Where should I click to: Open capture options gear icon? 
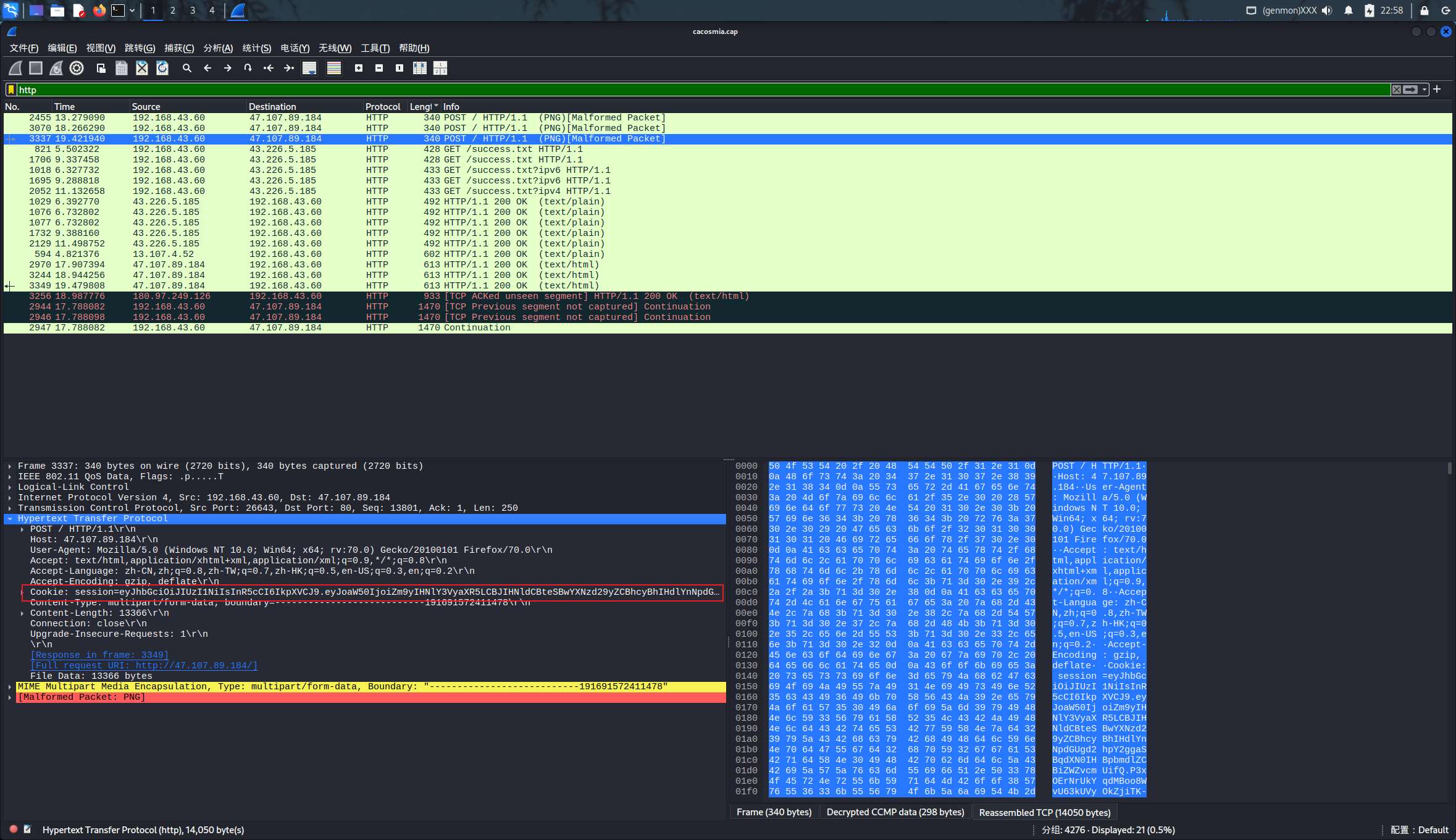(77, 68)
